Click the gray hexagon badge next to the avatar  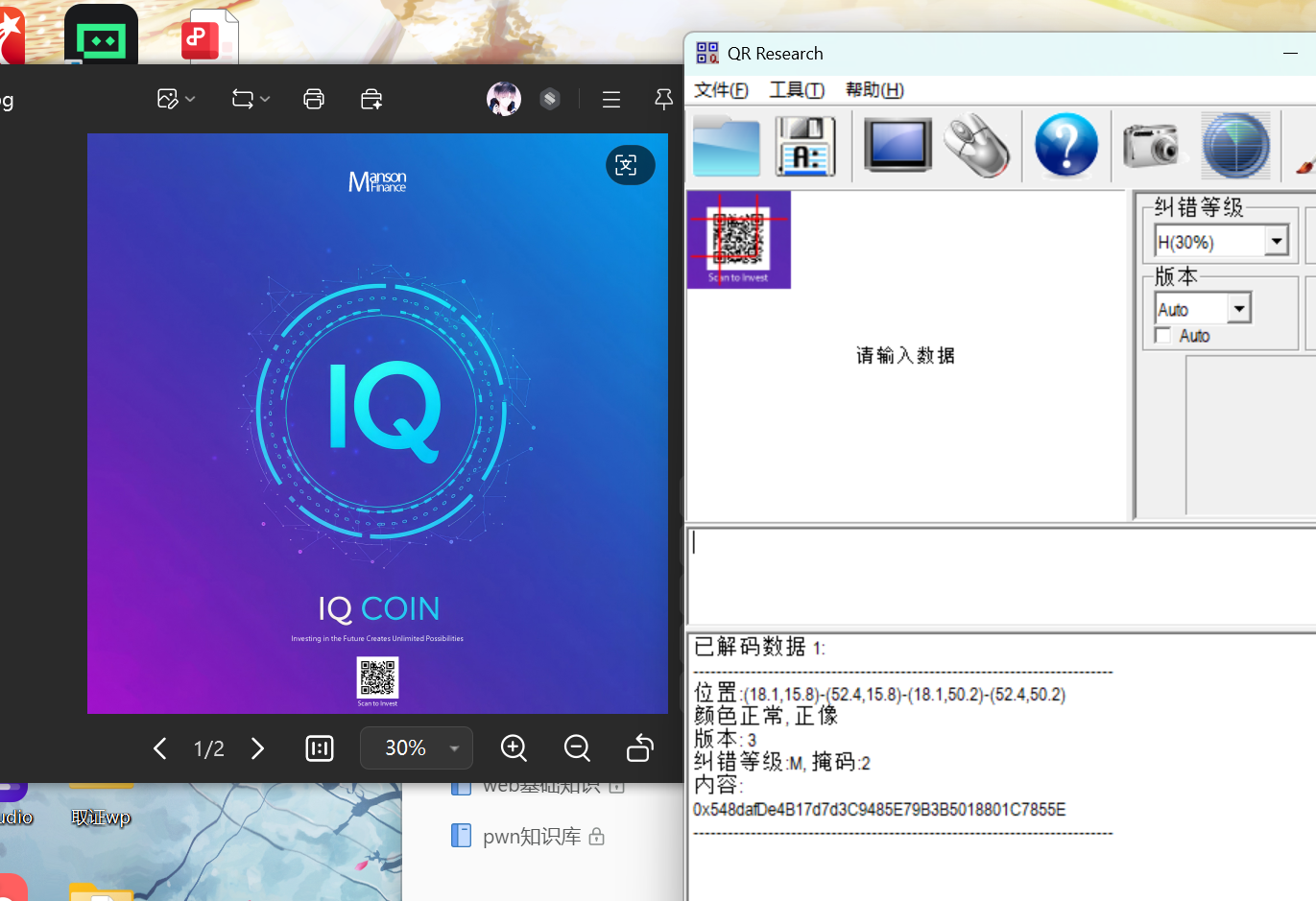550,99
